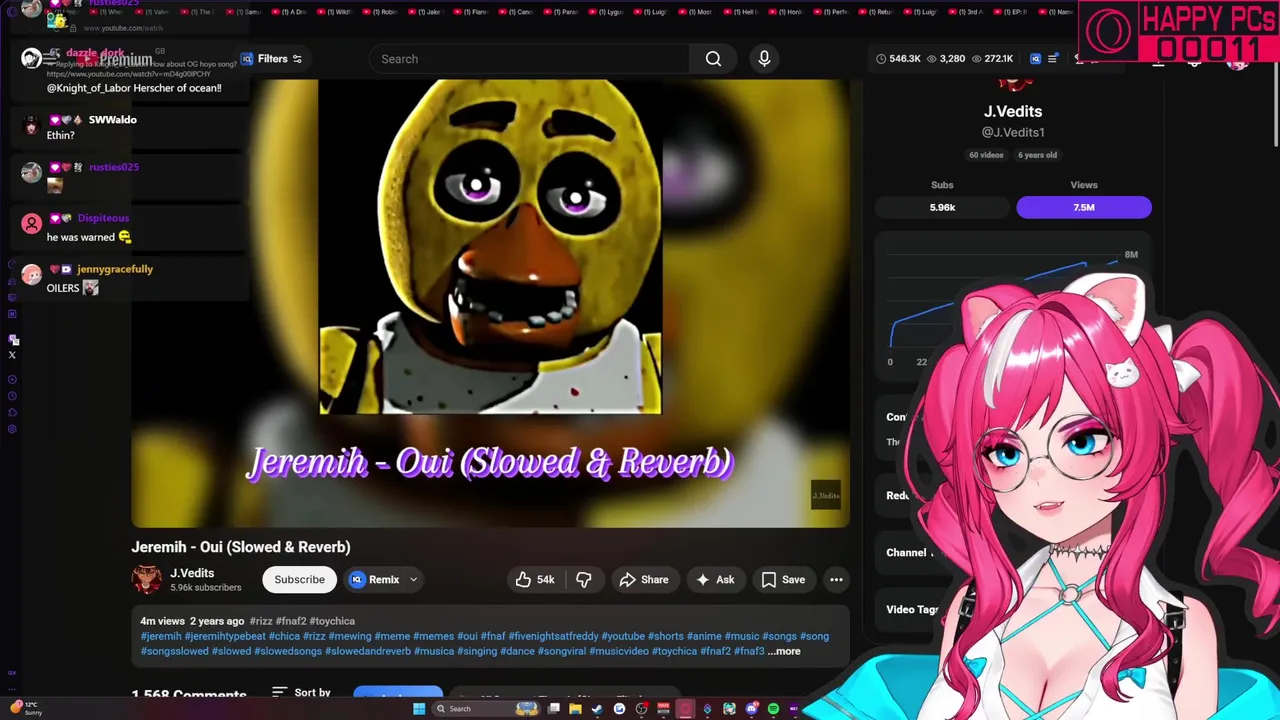1280x720 pixels.
Task: Select the Subs stat pill 5.96k
Action: 942,207
